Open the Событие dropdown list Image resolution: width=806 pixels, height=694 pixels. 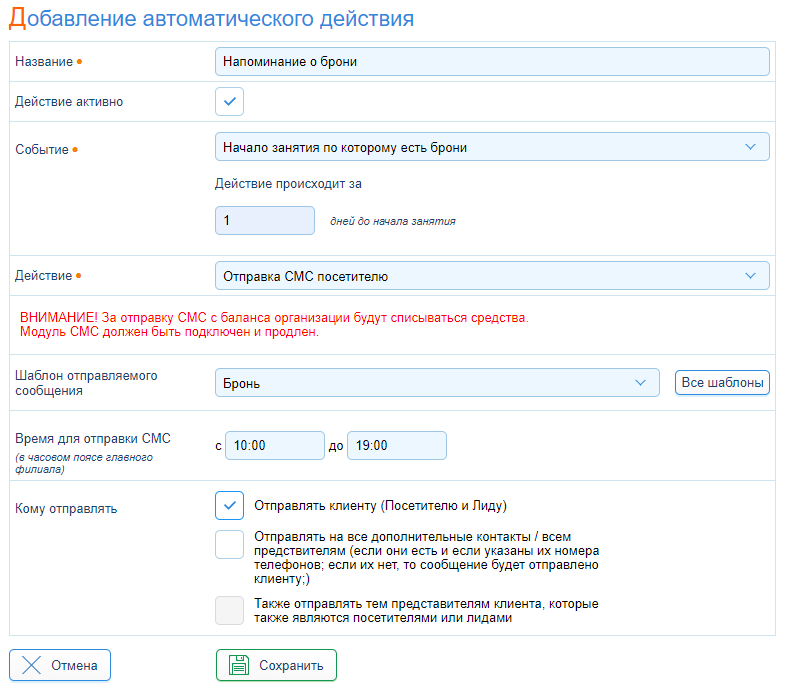coord(492,147)
